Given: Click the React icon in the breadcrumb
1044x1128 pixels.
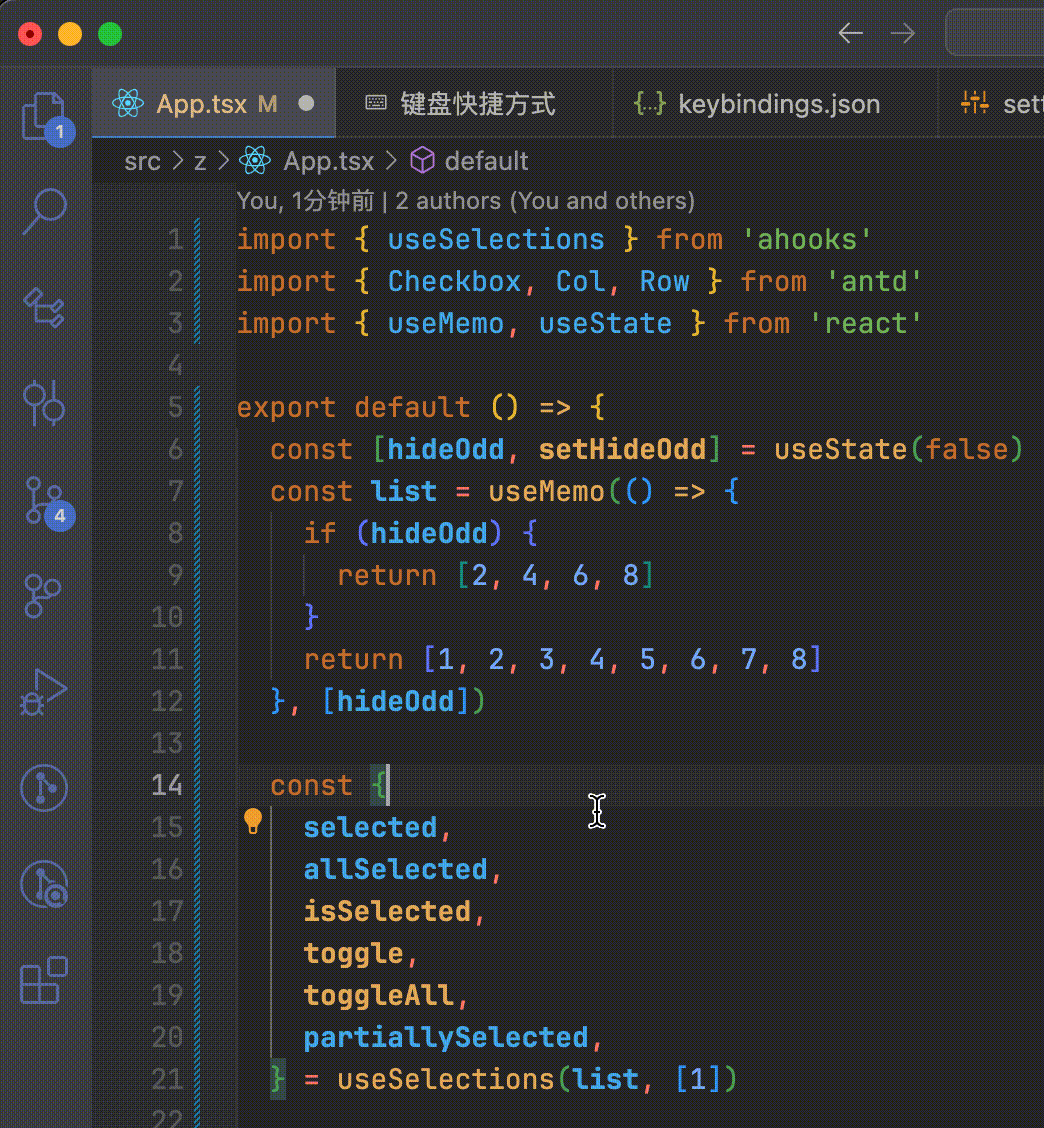Looking at the screenshot, I should coord(255,160).
